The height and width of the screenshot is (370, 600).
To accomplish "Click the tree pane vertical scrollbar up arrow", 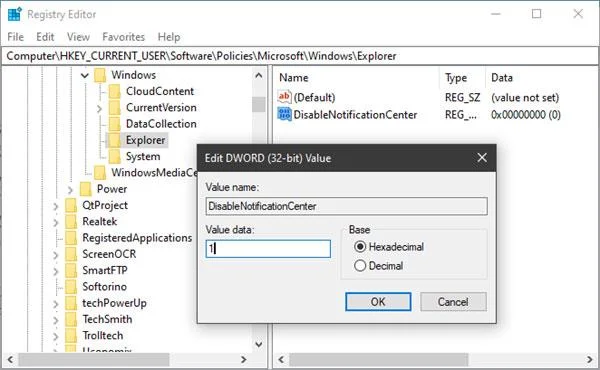I will coord(259,75).
